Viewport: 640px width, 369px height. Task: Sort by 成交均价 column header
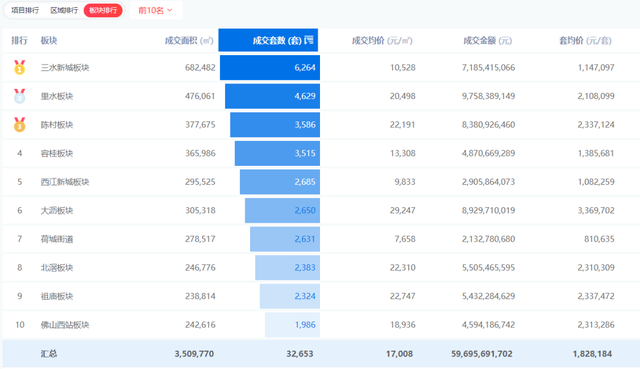coord(382,40)
